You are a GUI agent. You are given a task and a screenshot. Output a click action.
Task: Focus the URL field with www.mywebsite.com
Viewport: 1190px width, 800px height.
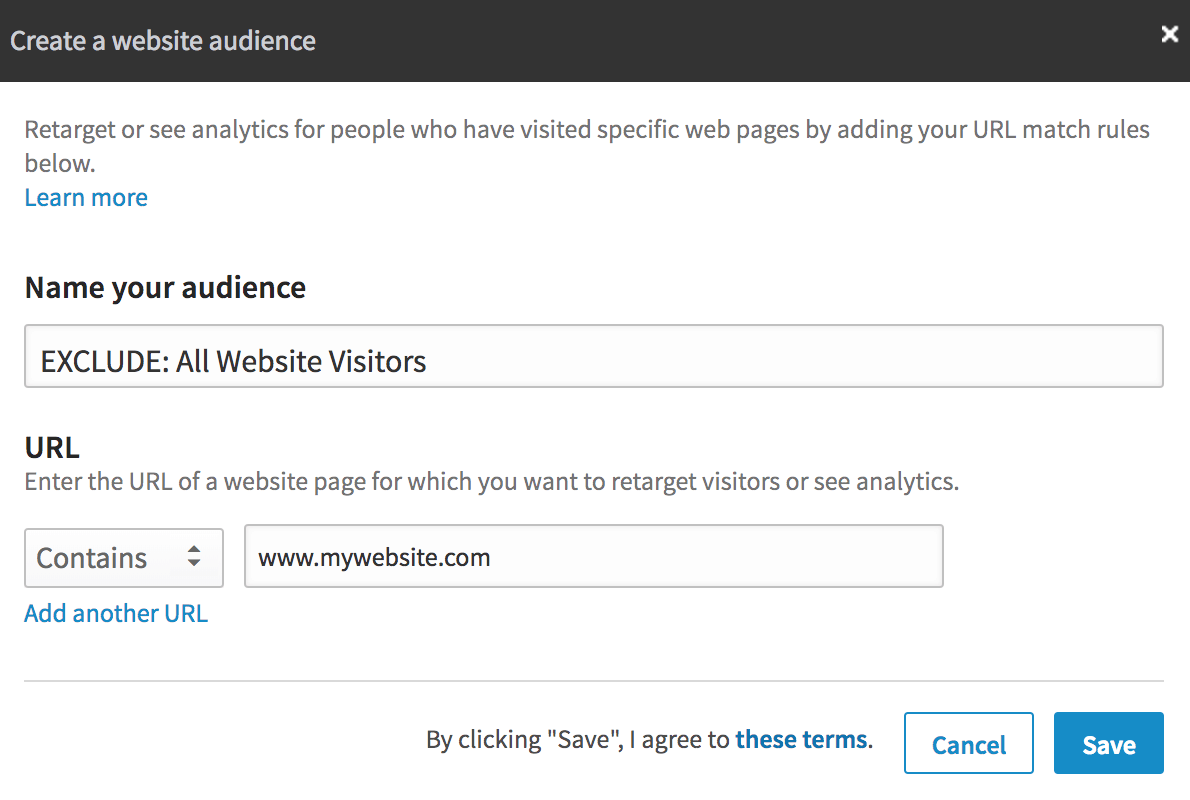coord(593,556)
